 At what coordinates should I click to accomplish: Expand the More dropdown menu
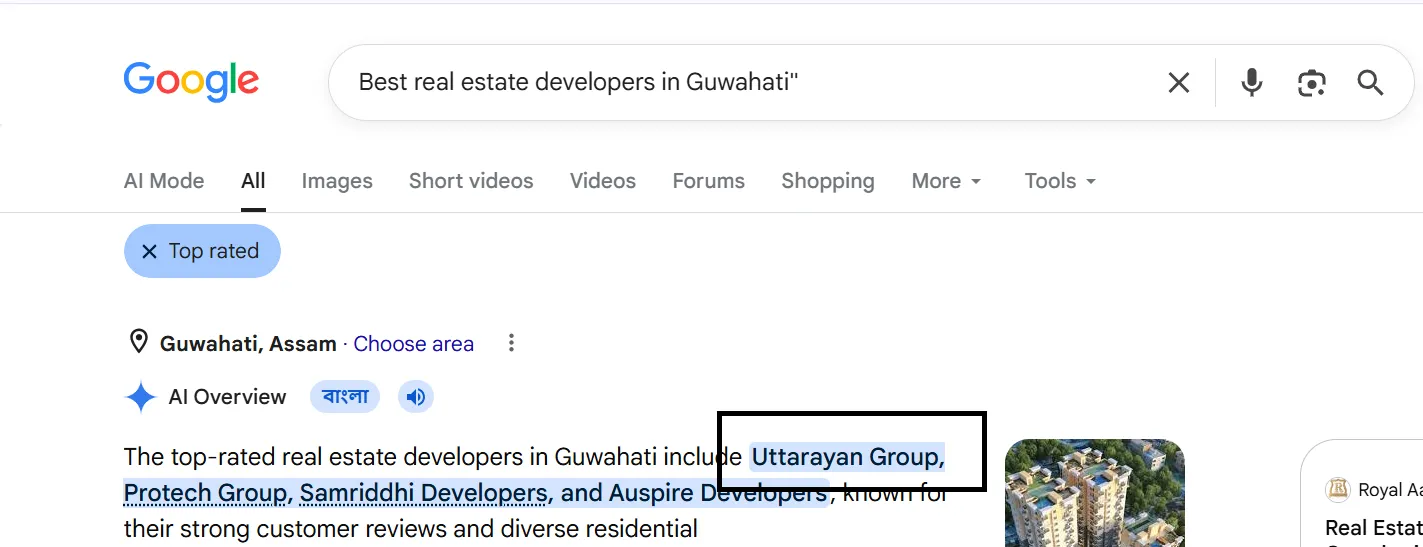(946, 181)
